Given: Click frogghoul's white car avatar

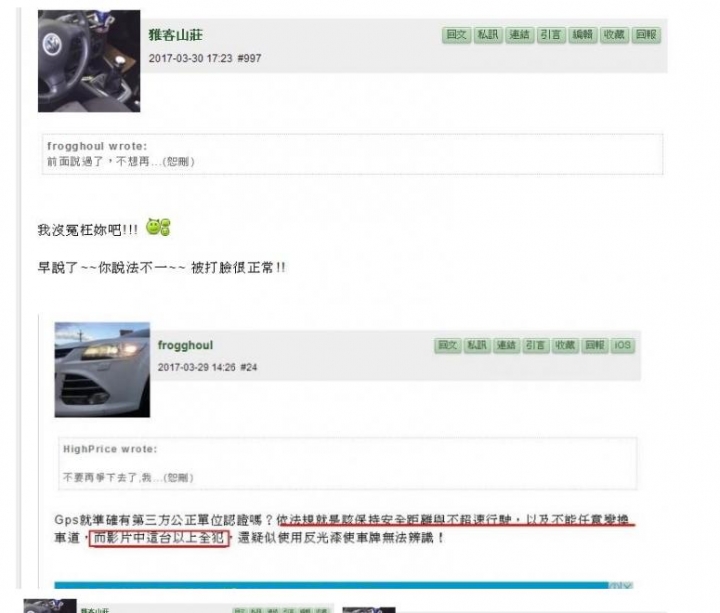Looking at the screenshot, I should point(102,370).
